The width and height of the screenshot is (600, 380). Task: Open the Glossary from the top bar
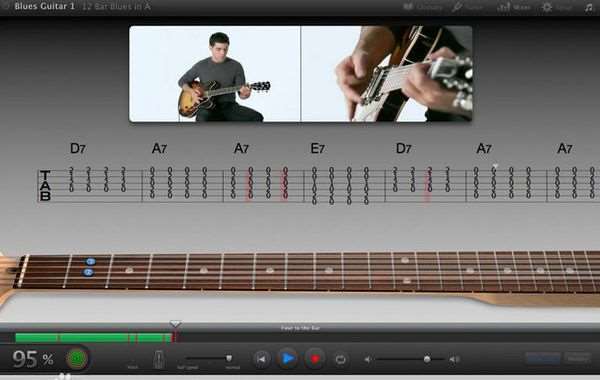[422, 7]
